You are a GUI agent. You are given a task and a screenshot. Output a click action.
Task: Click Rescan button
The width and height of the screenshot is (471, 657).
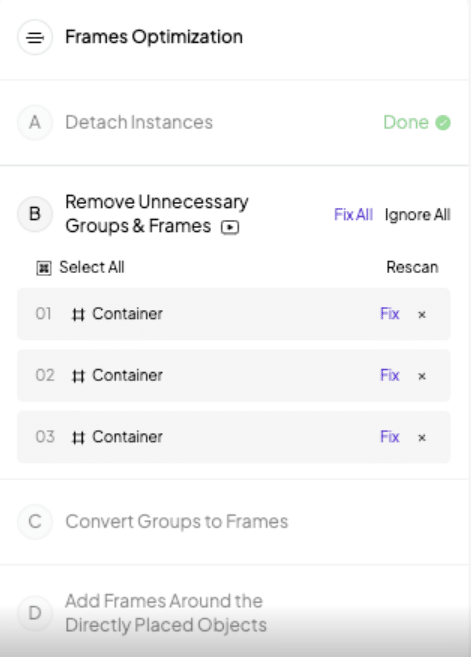click(x=412, y=267)
